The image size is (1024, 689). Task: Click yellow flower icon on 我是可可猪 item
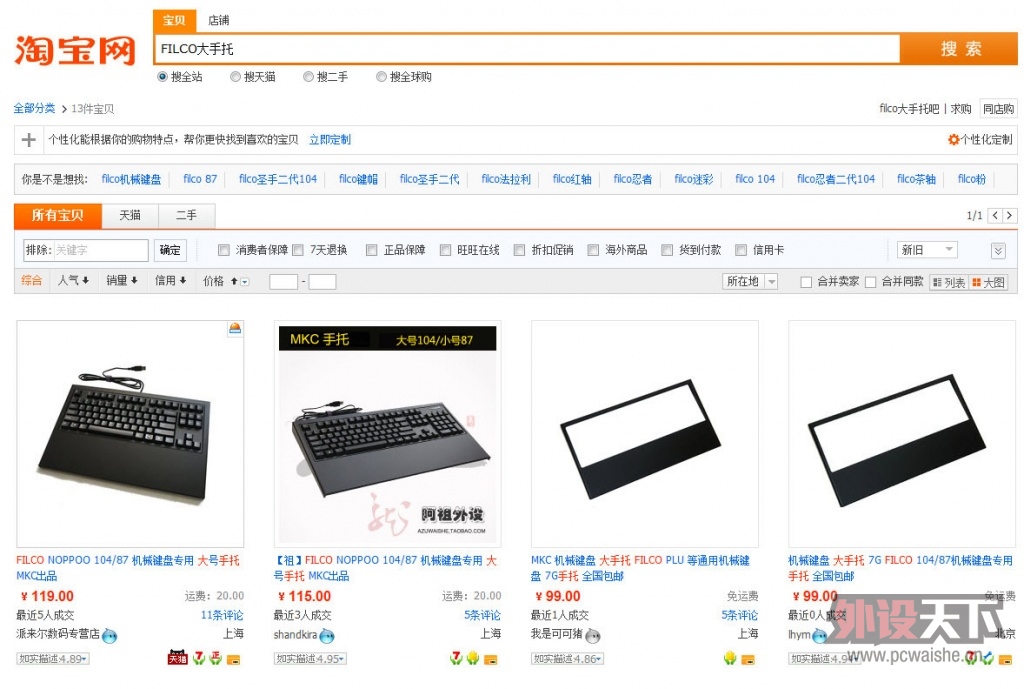730,658
